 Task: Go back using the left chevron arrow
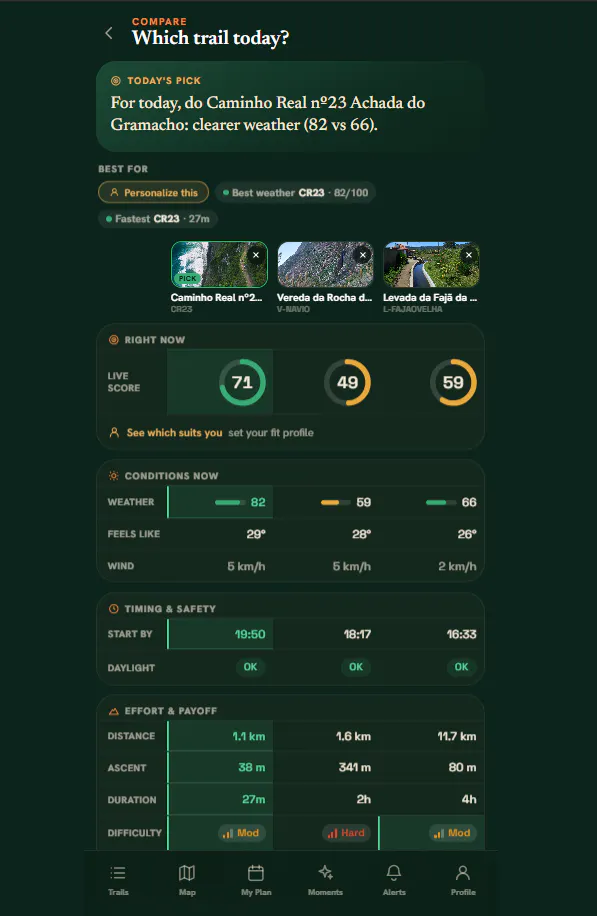pyautogui.click(x=109, y=33)
